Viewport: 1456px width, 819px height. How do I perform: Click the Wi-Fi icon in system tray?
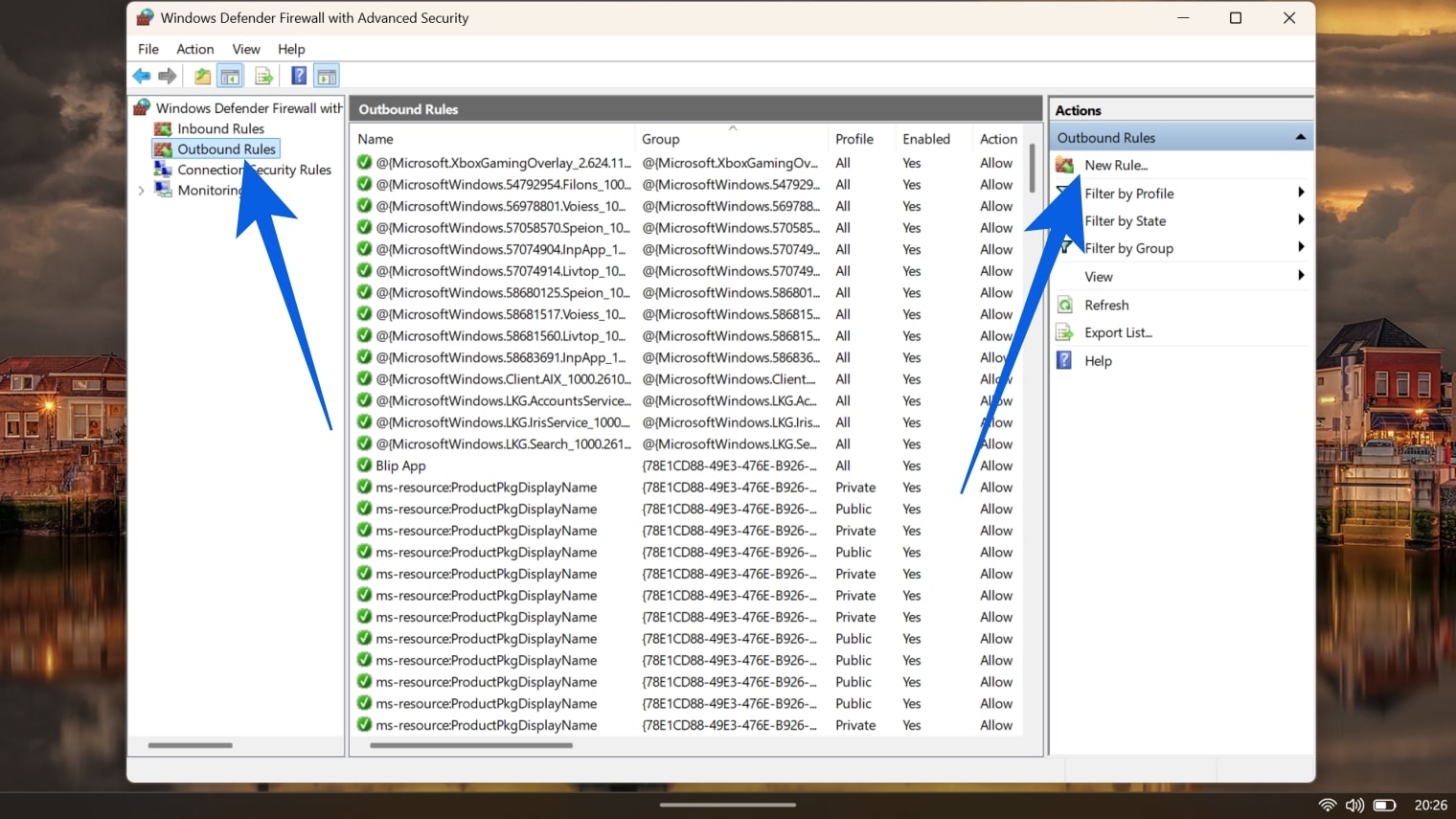click(x=1328, y=805)
